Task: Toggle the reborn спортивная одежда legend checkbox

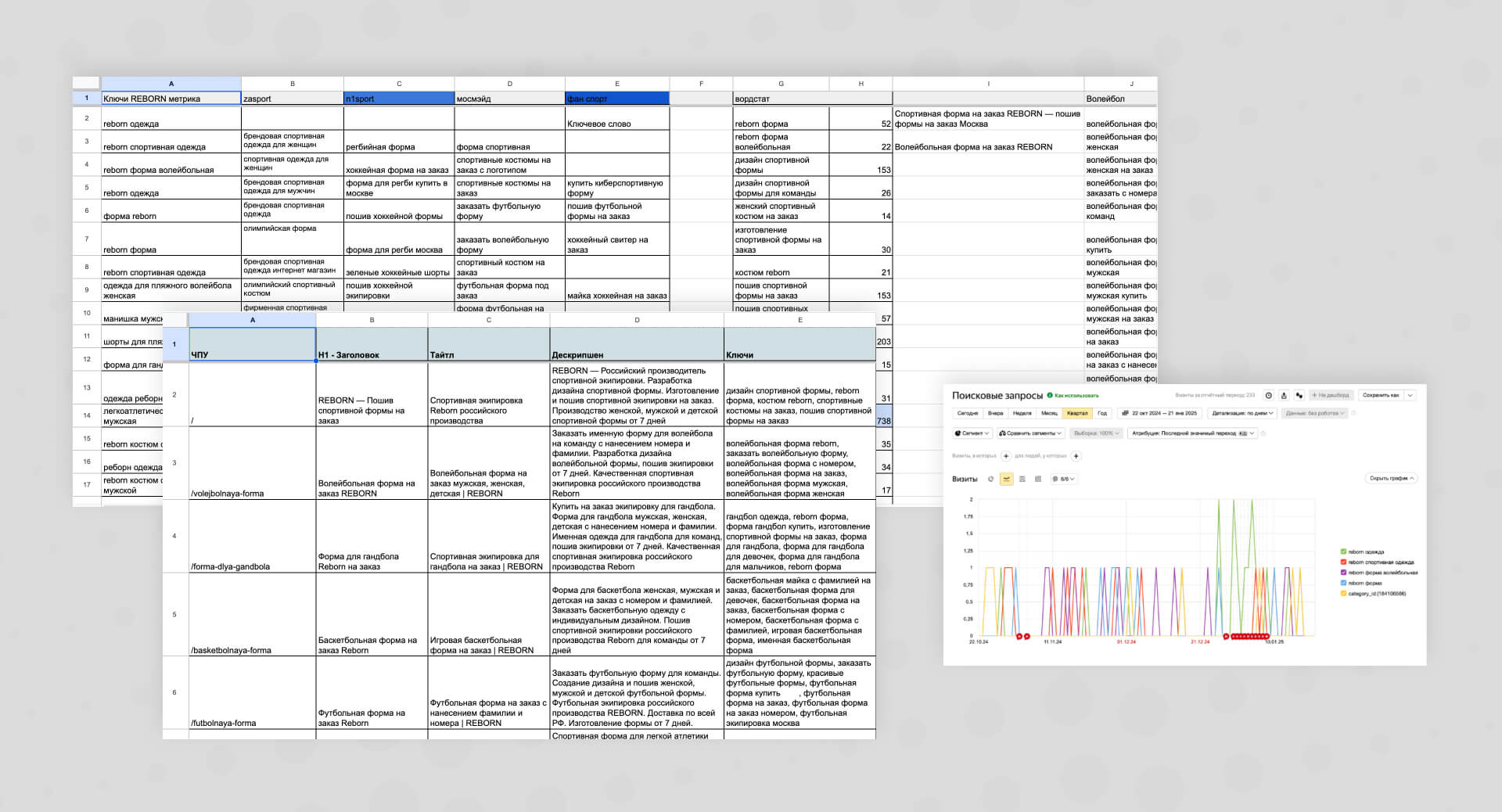Action: pyautogui.click(x=1343, y=562)
